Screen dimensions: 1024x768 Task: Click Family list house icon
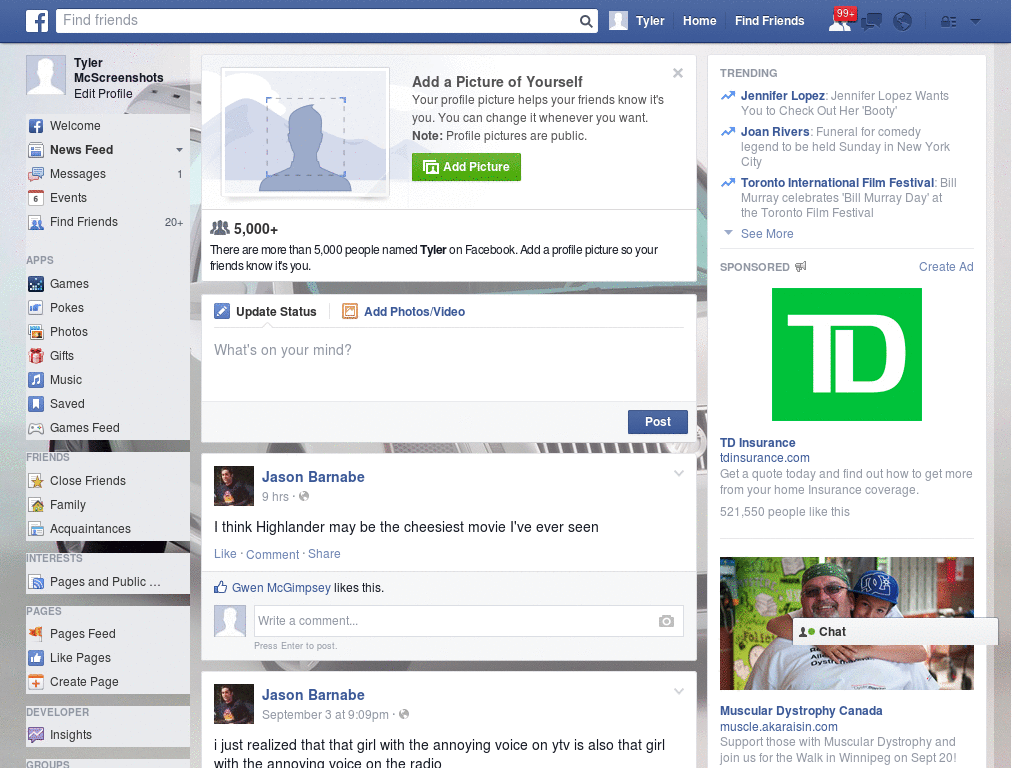36,505
